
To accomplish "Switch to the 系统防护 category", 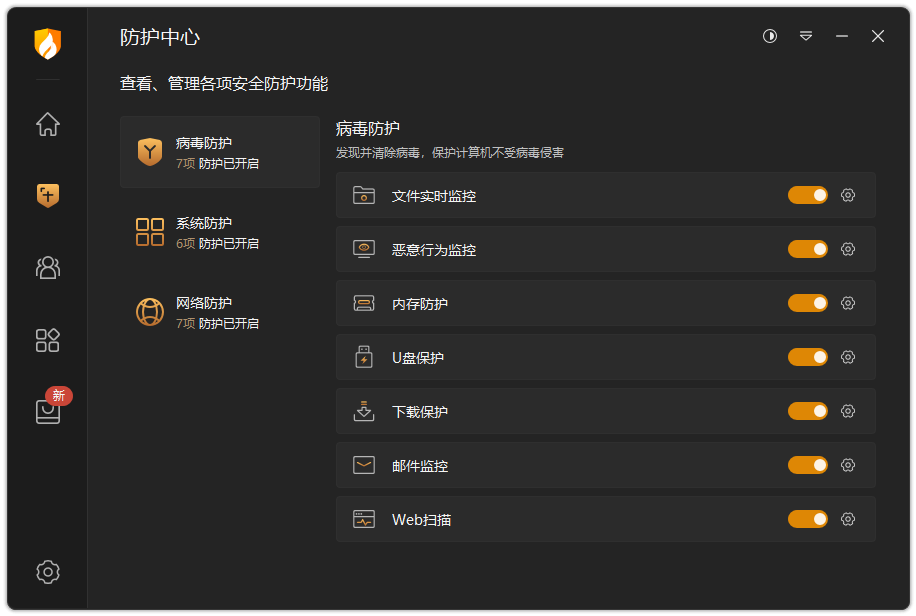I will pyautogui.click(x=220, y=232).
